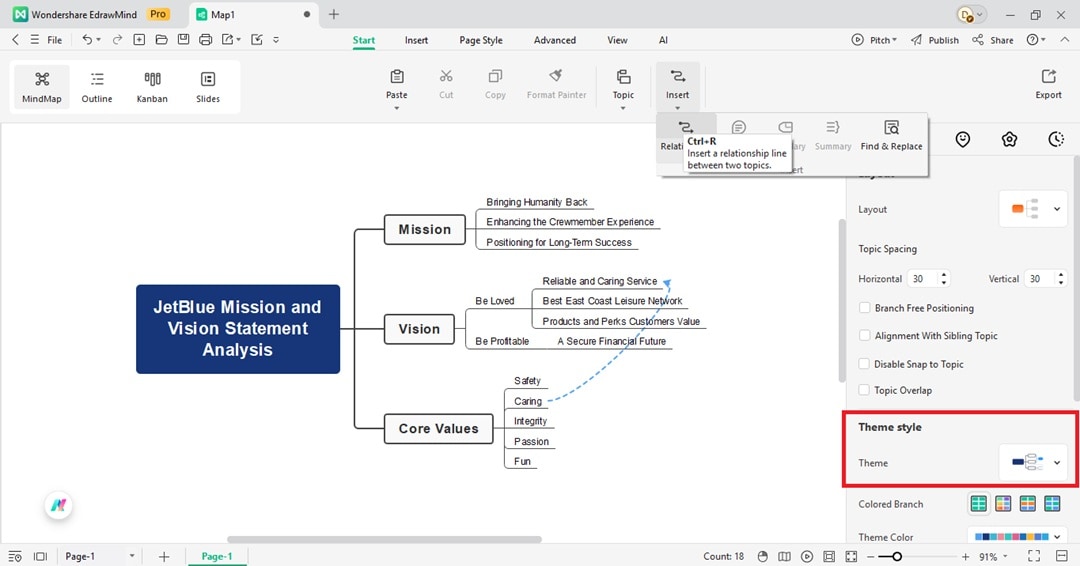Insert a Relationship line from popup
1080x566 pixels.
685,128
